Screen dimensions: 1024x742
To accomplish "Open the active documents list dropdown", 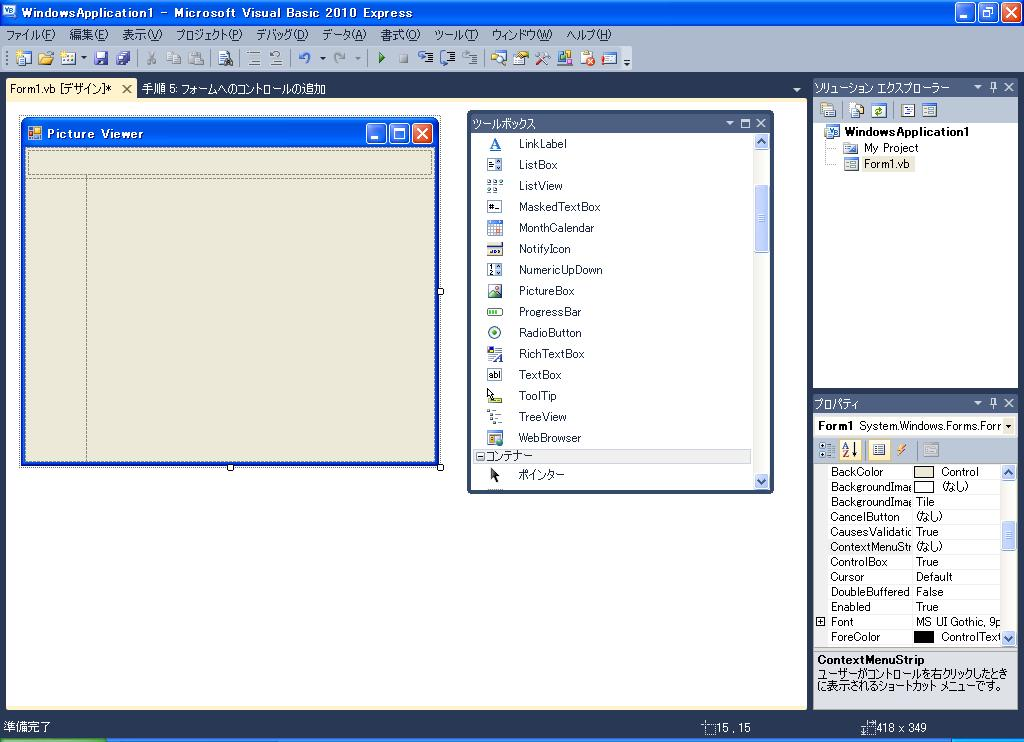I will pyautogui.click(x=797, y=89).
